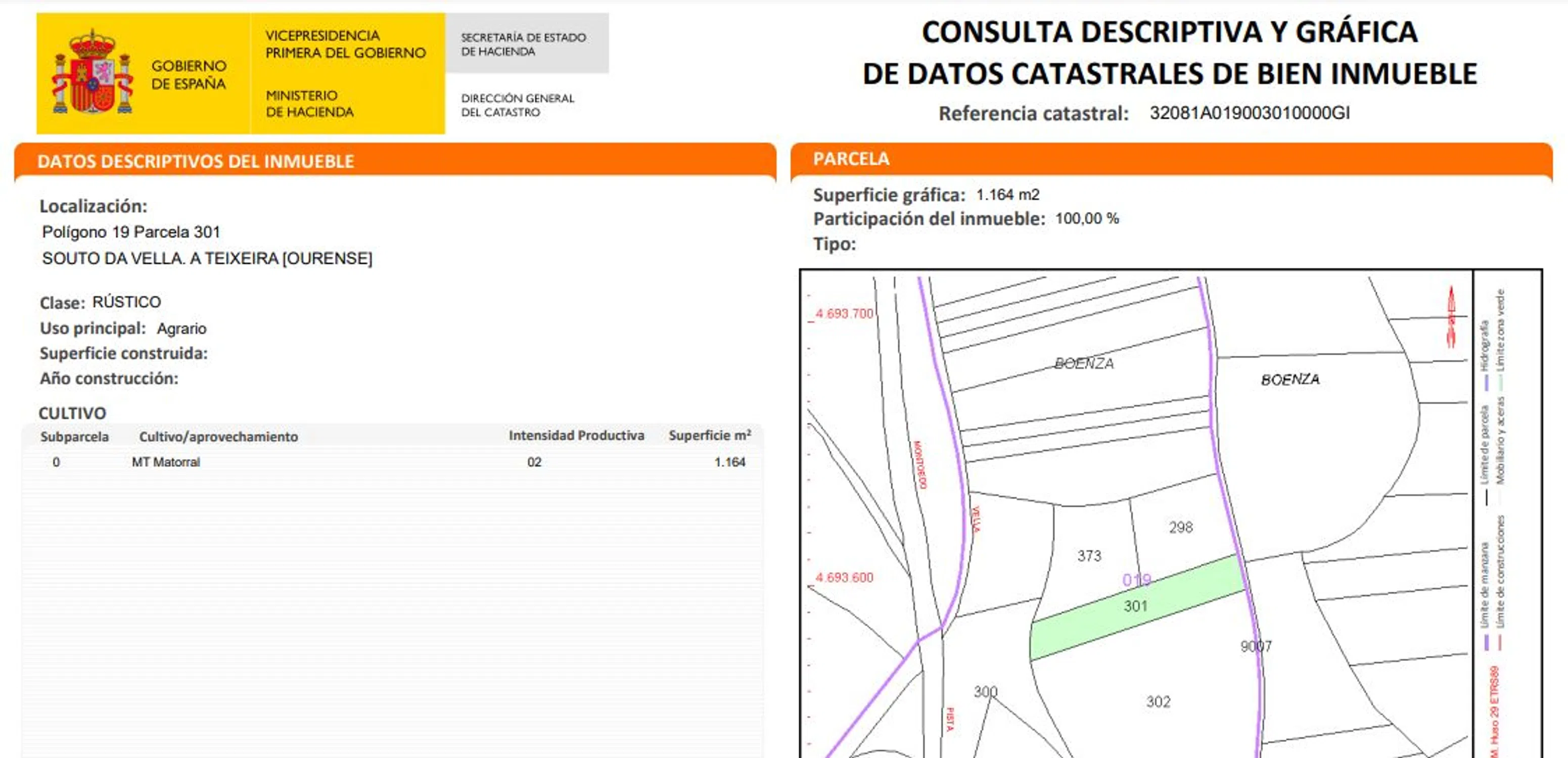The height and width of the screenshot is (758, 1568).
Task: Click the purple 019 polygon number
Action: point(1136,580)
